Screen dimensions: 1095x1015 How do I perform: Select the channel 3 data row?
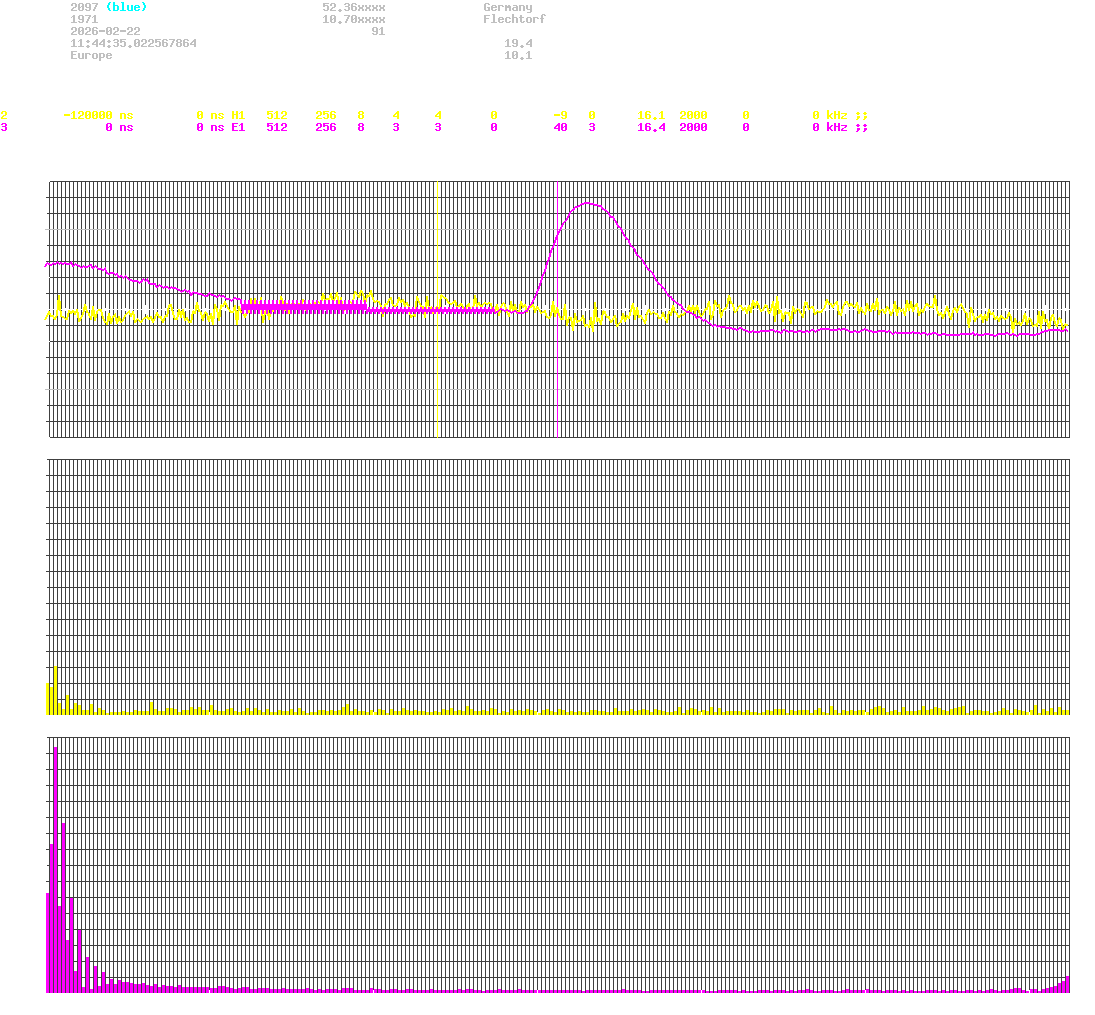pyautogui.click(x=400, y=128)
